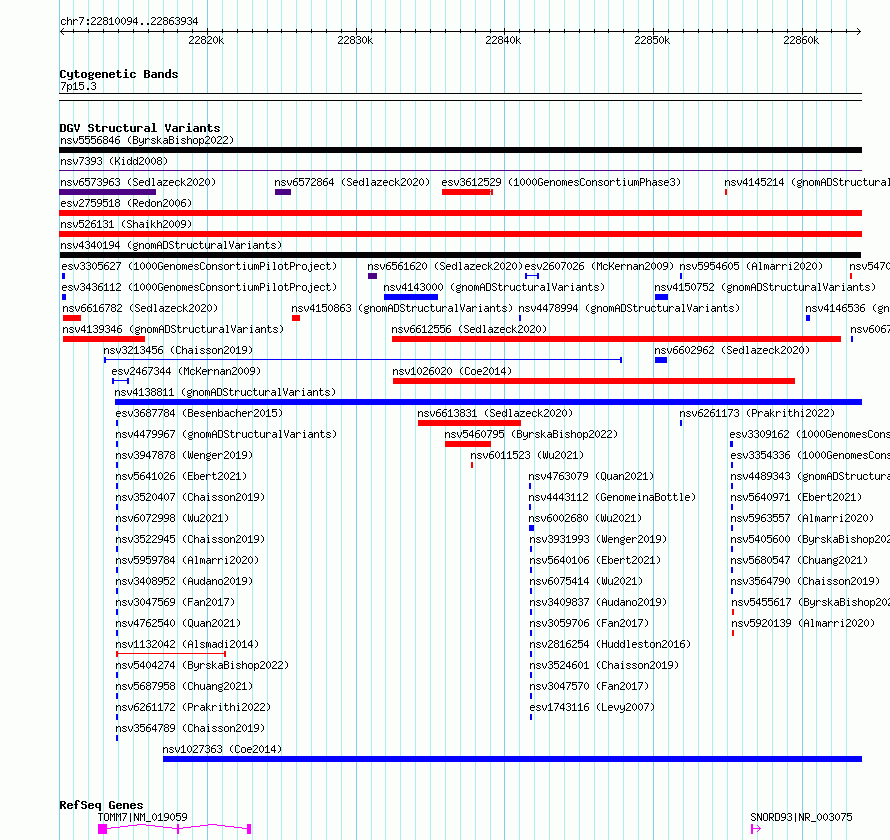Screen dimensions: 890x840
Task: Click the nsv1026020 (Coe2014) red bar
Action: click(x=594, y=381)
